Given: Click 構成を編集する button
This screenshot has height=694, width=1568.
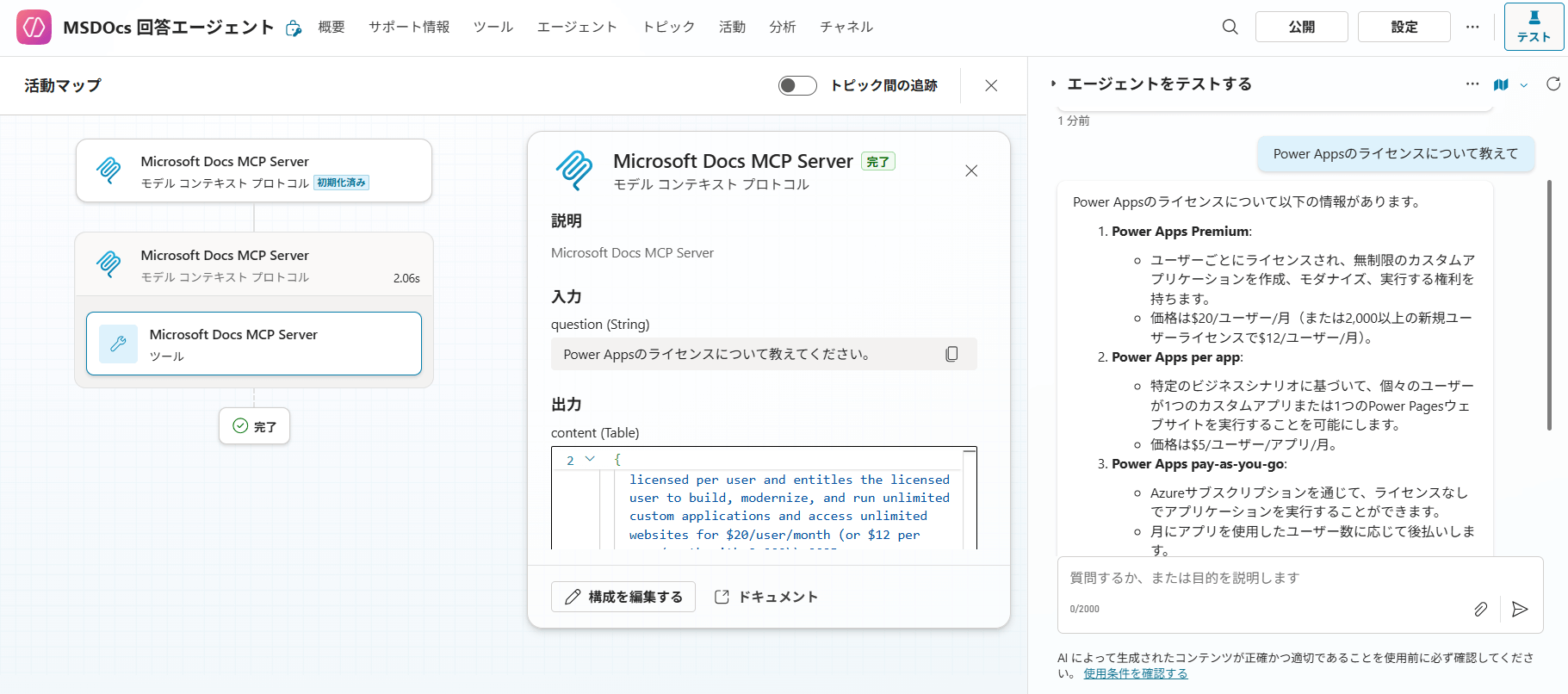Looking at the screenshot, I should tap(623, 597).
